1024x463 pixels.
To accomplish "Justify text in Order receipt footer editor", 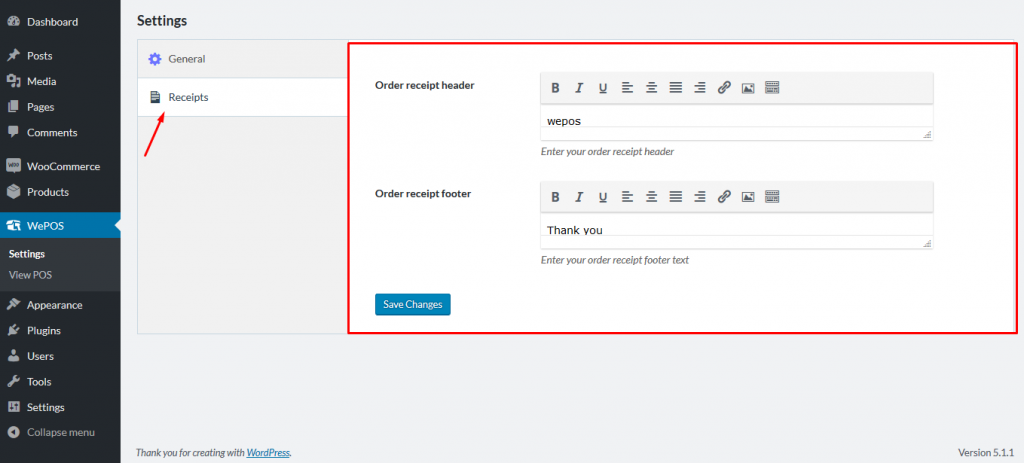I will (x=675, y=197).
